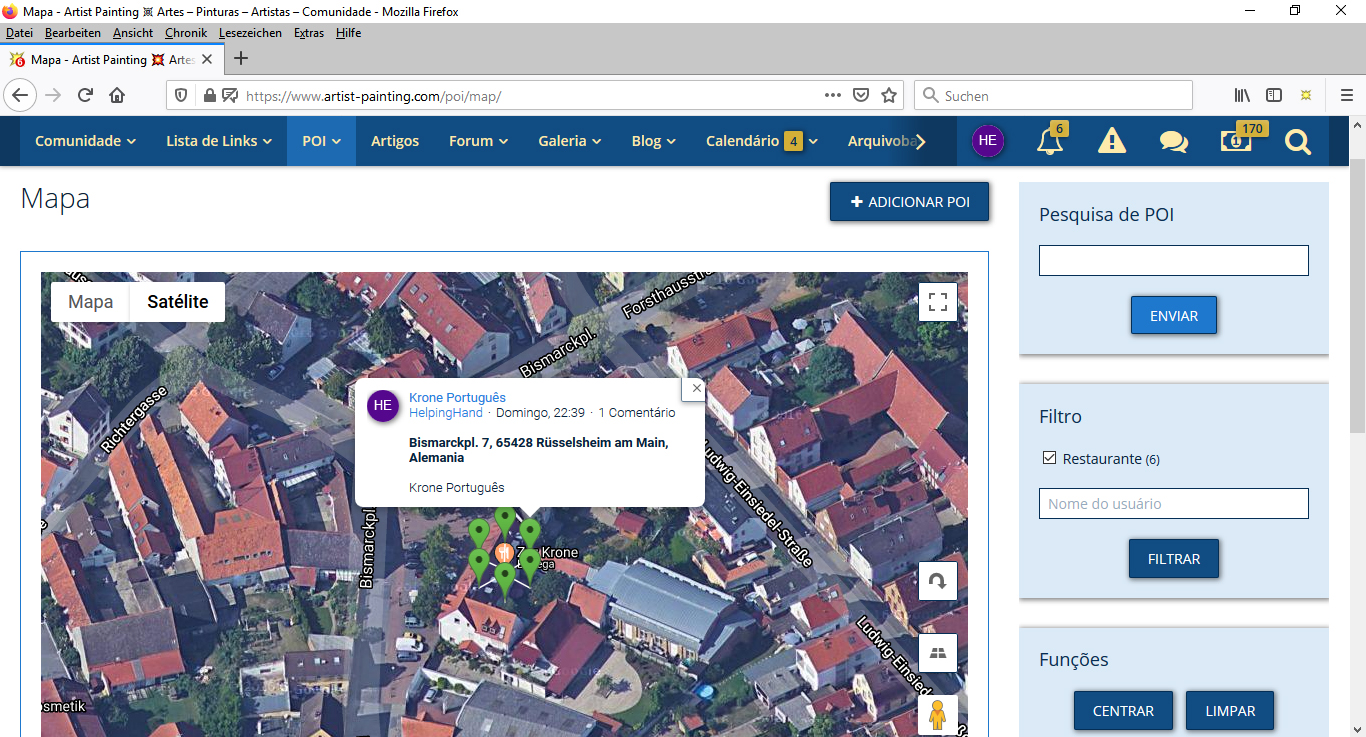Focus Firefox Suchen search box
Viewport: 1366px width, 737px height.
pyautogui.click(x=1053, y=95)
